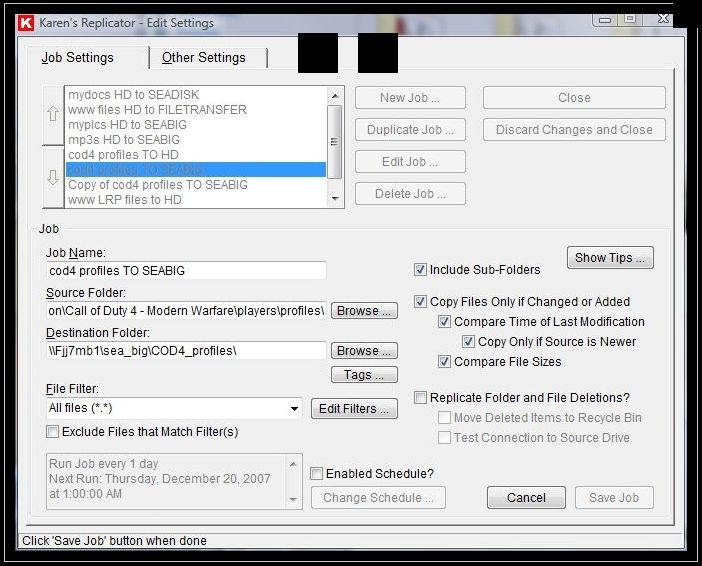Image resolution: width=702 pixels, height=566 pixels.
Task: Open the Other Settings tab
Action: point(204,58)
